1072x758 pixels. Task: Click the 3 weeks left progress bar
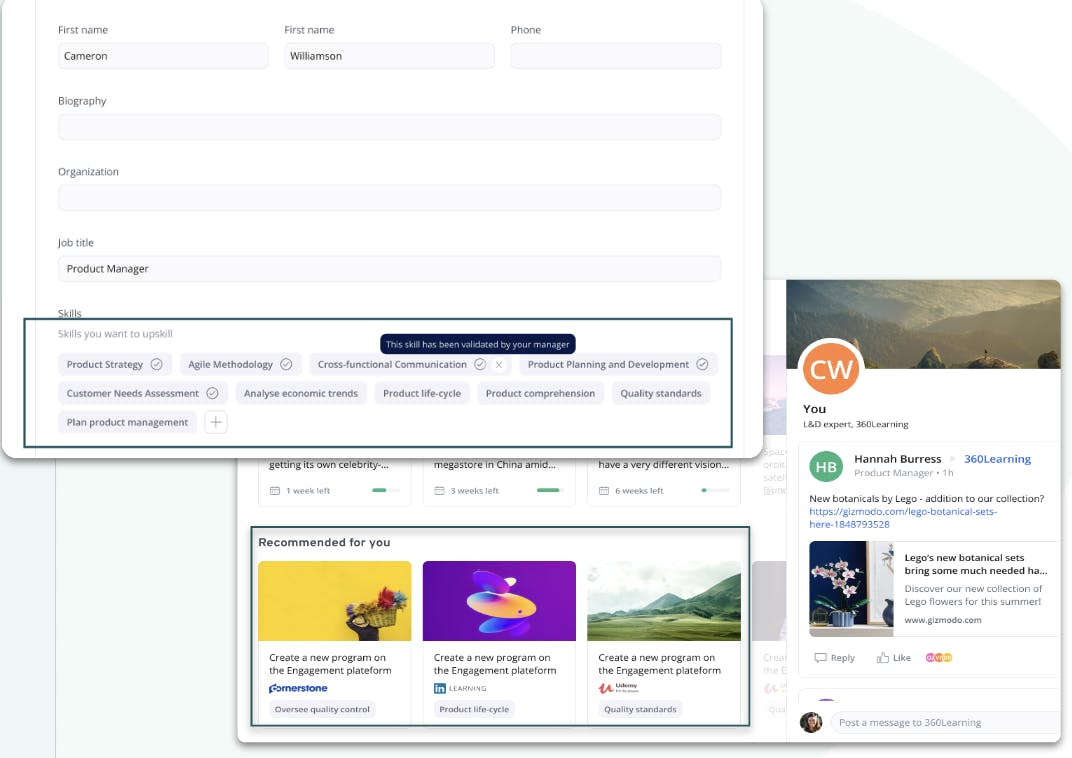(548, 491)
